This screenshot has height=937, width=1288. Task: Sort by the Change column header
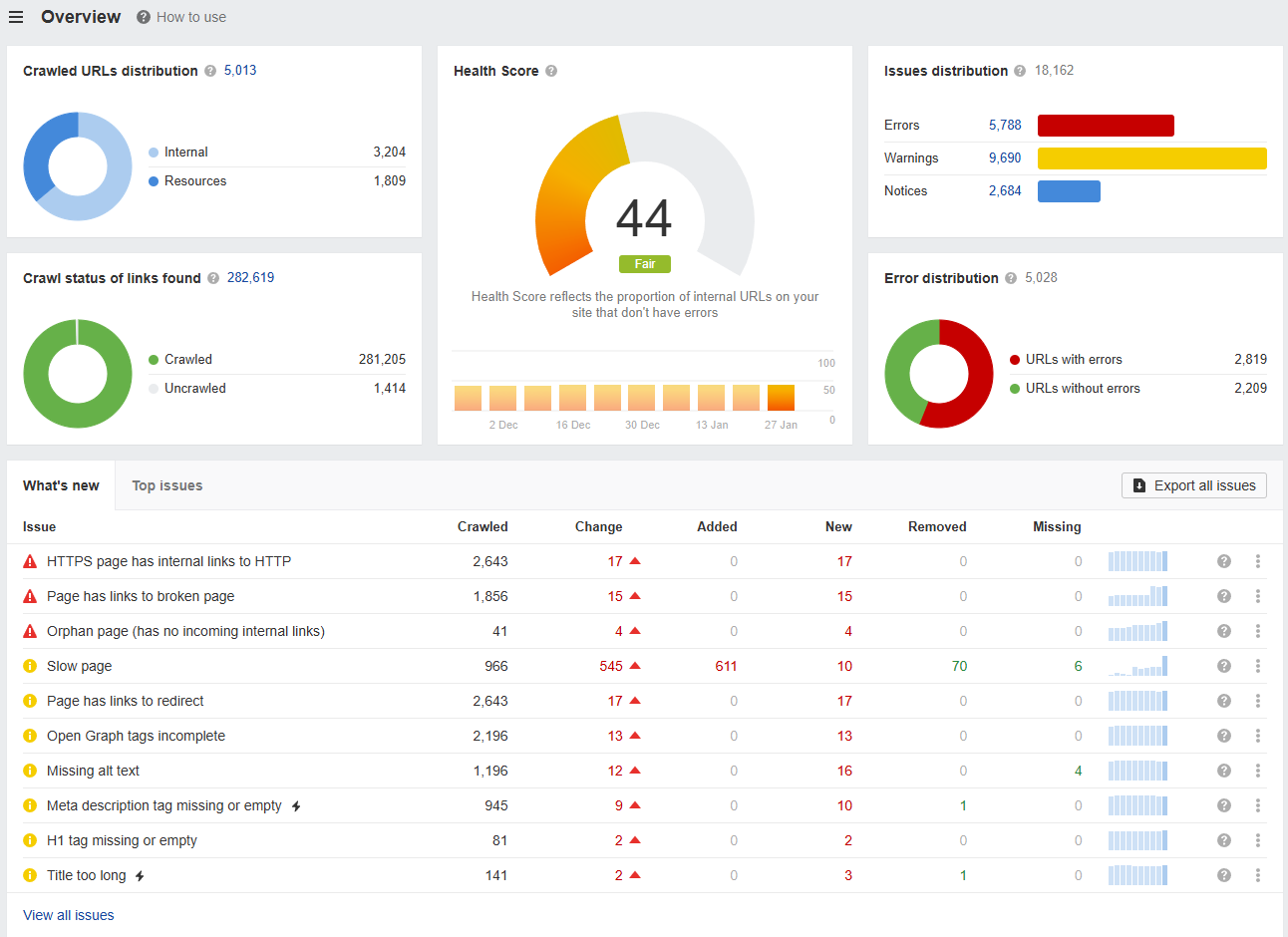coord(598,526)
